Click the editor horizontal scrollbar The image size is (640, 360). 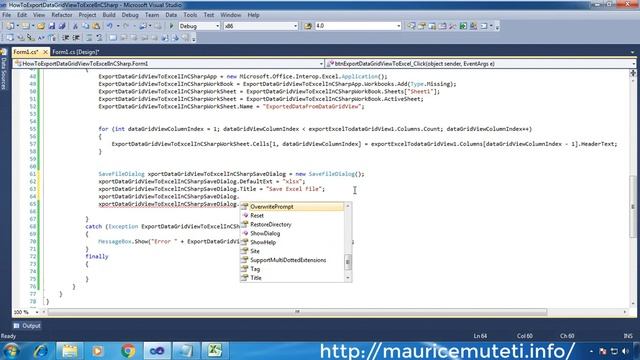pyautogui.click(x=297, y=312)
